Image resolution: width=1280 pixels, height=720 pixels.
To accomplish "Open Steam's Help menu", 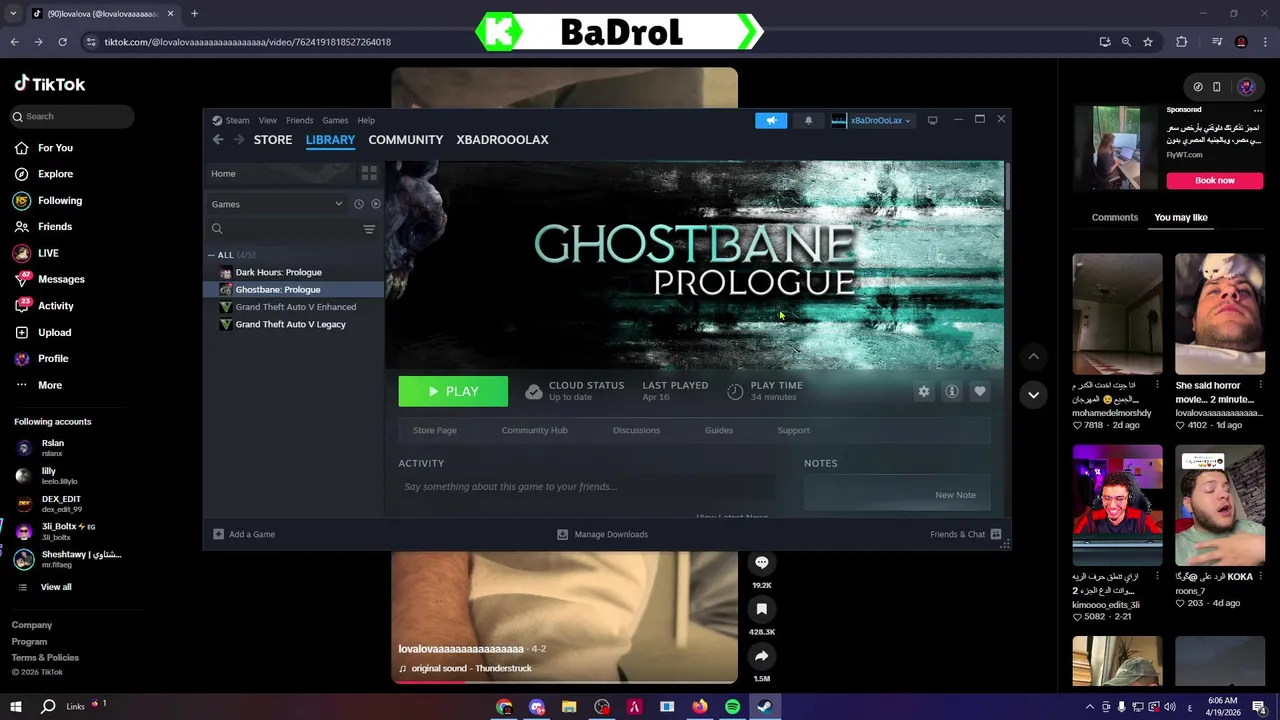I will point(366,120).
